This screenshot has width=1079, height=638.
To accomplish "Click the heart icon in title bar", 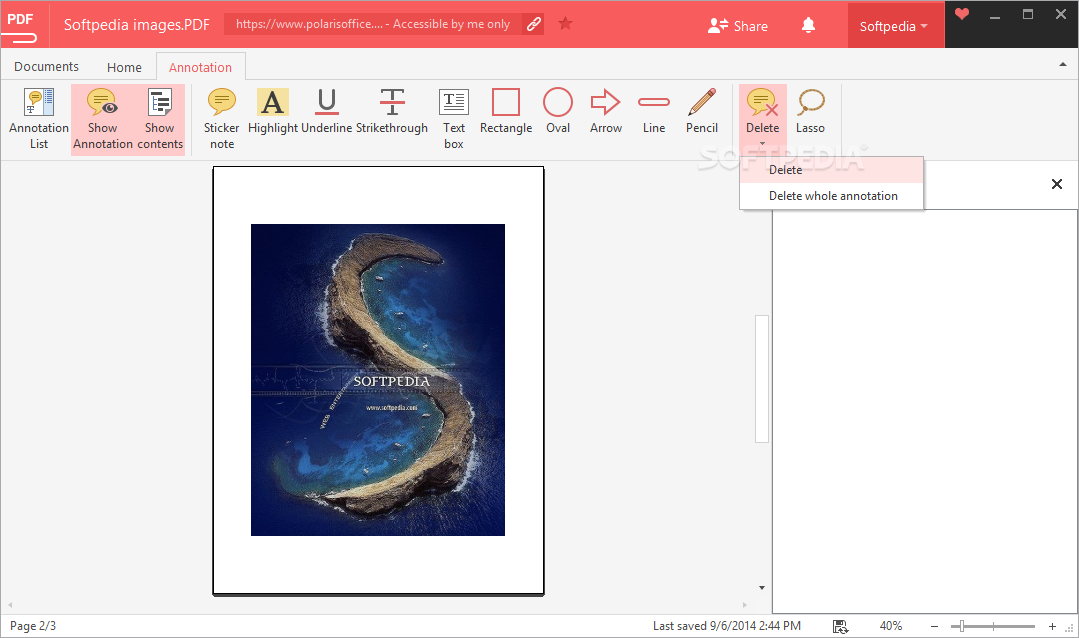I will pyautogui.click(x=962, y=14).
